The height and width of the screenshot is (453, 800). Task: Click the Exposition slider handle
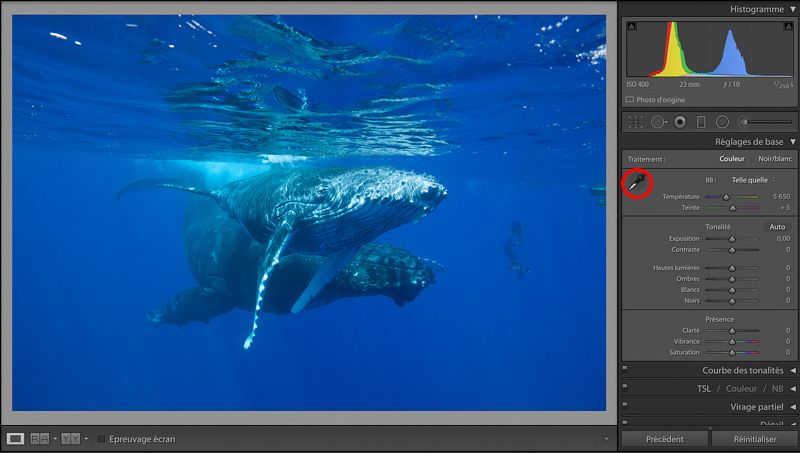click(732, 239)
